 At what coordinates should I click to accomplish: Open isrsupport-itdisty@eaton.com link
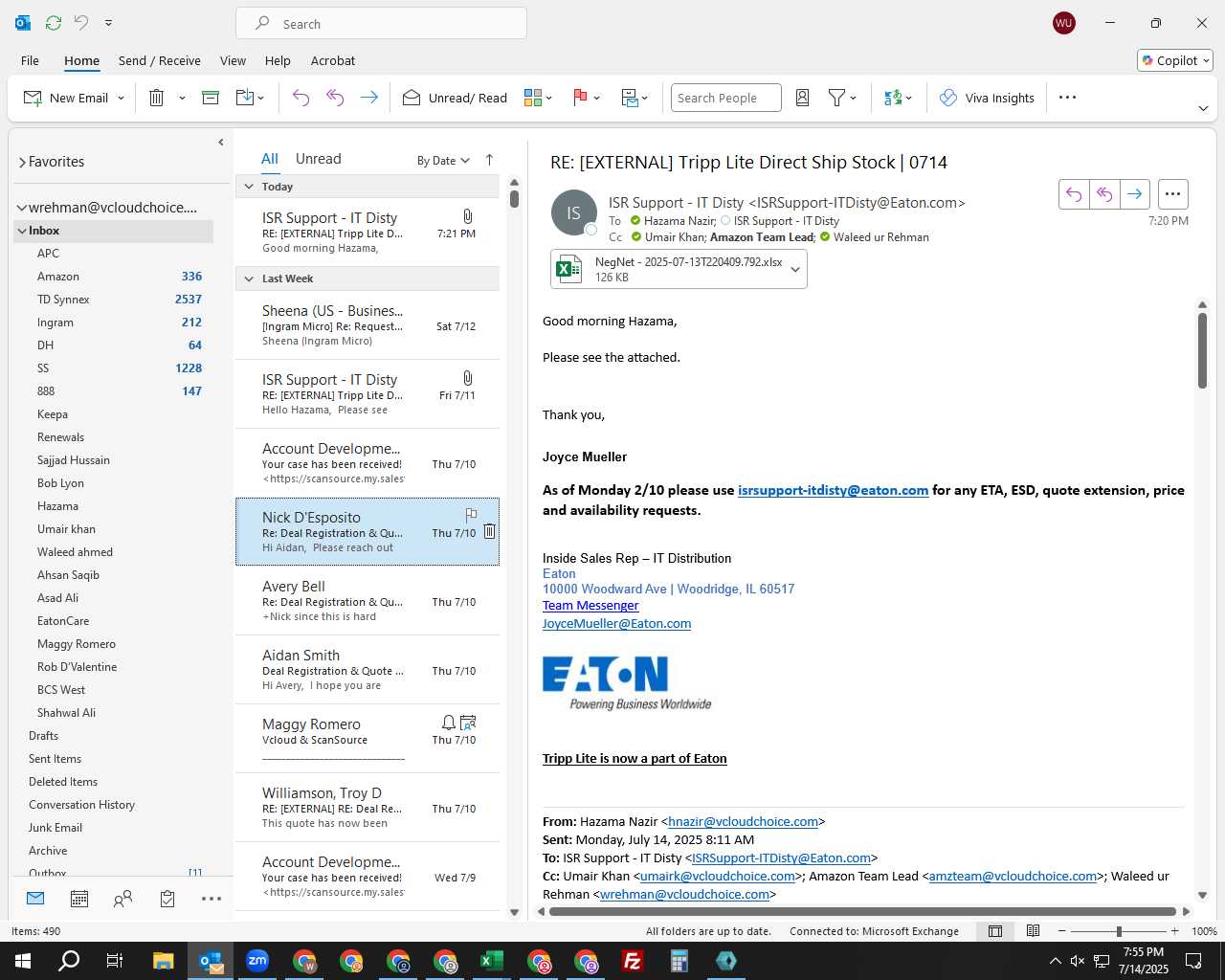(x=834, y=490)
